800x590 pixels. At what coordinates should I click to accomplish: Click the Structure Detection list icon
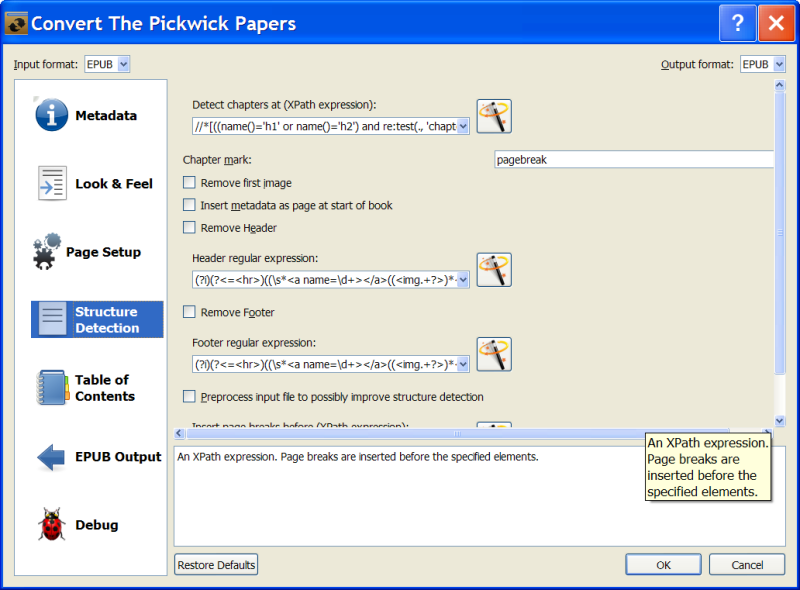pyautogui.click(x=53, y=319)
